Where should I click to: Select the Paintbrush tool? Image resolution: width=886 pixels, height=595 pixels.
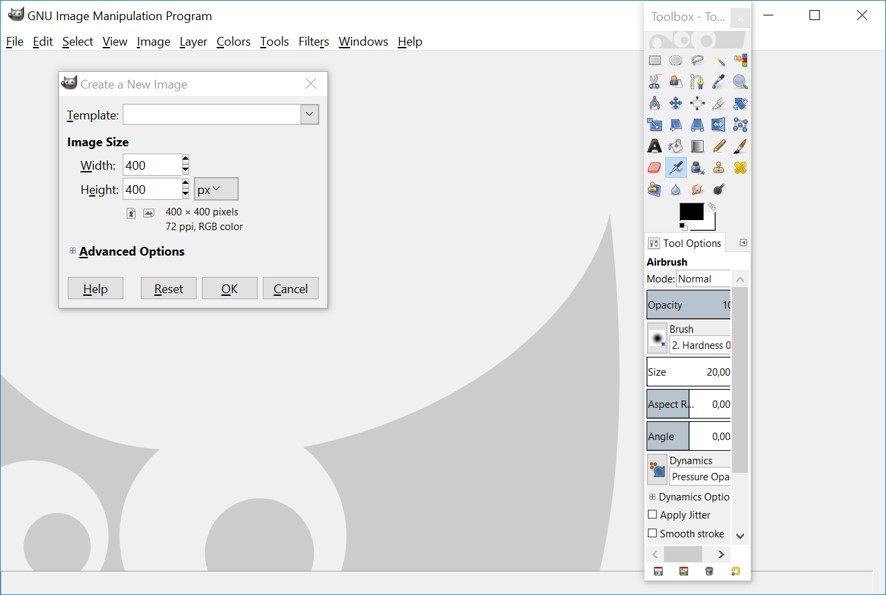point(740,146)
